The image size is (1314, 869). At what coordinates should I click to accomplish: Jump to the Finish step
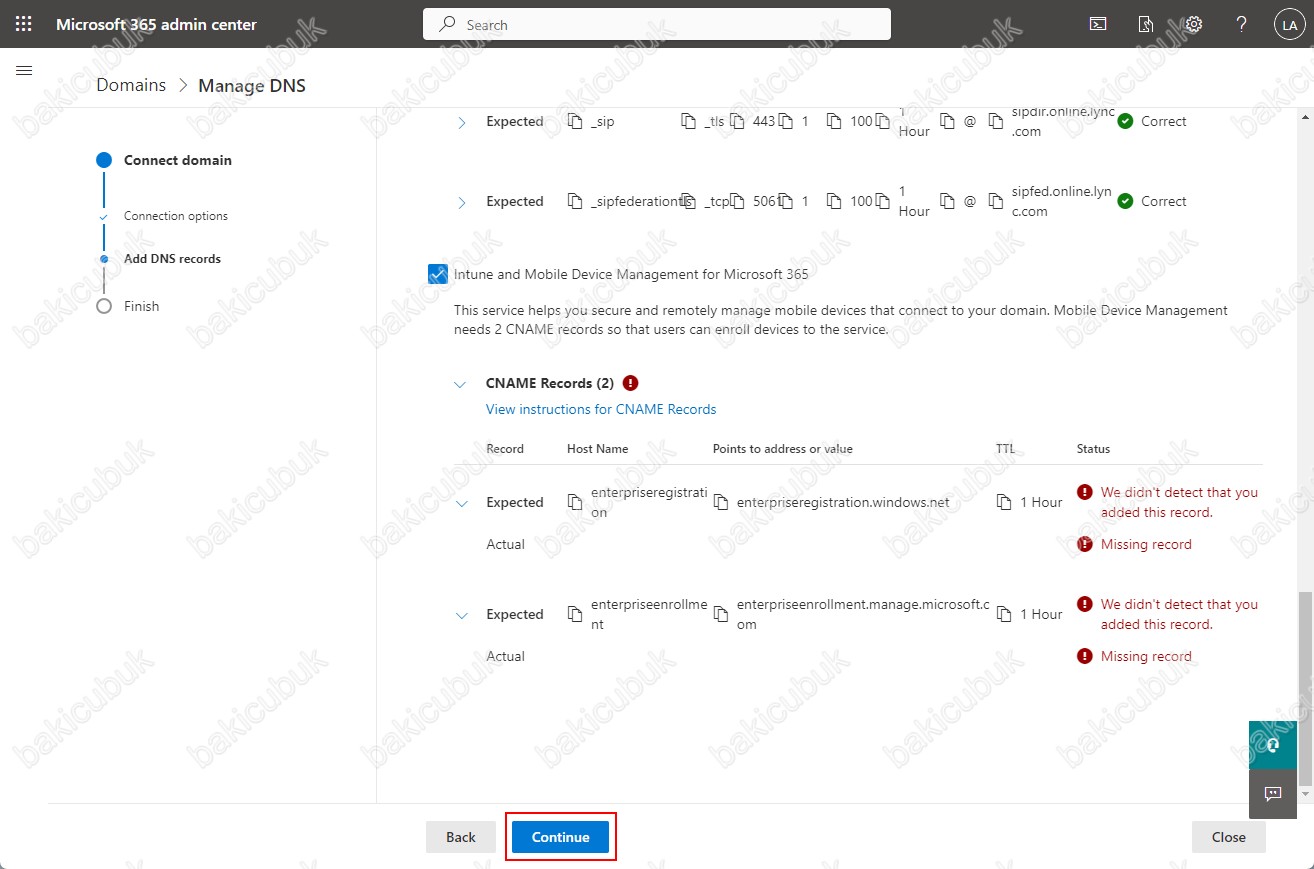141,306
